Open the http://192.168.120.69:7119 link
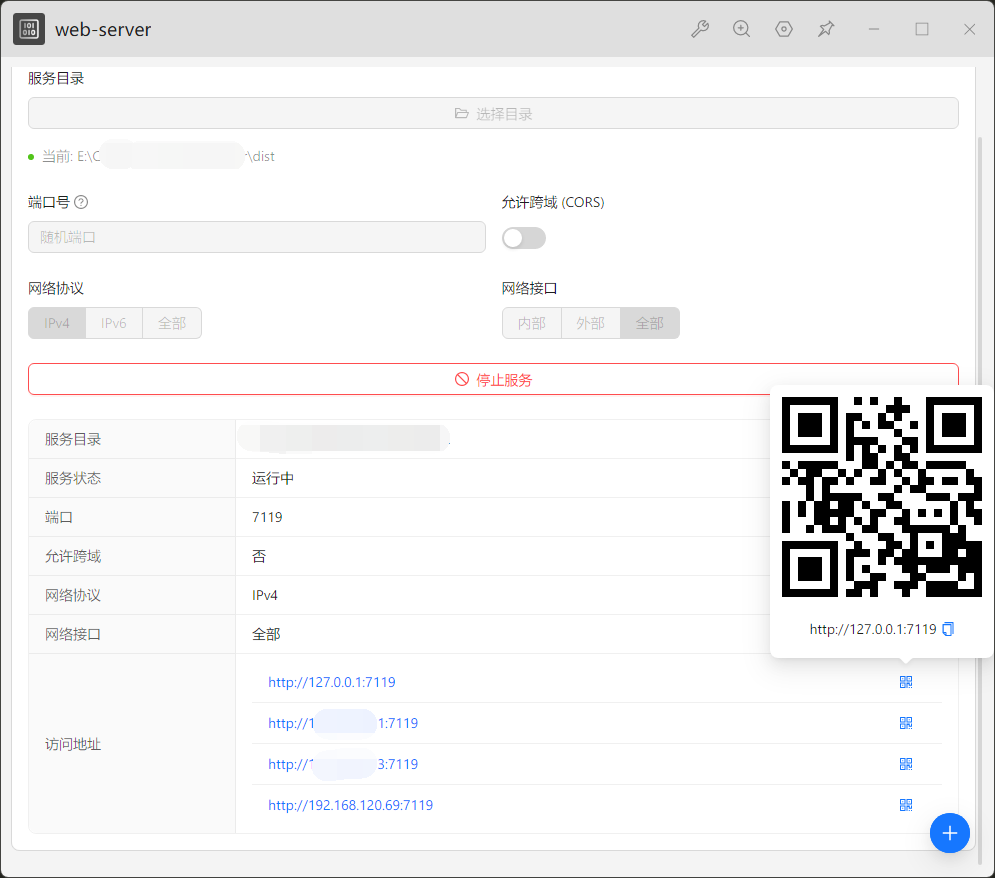 click(350, 805)
